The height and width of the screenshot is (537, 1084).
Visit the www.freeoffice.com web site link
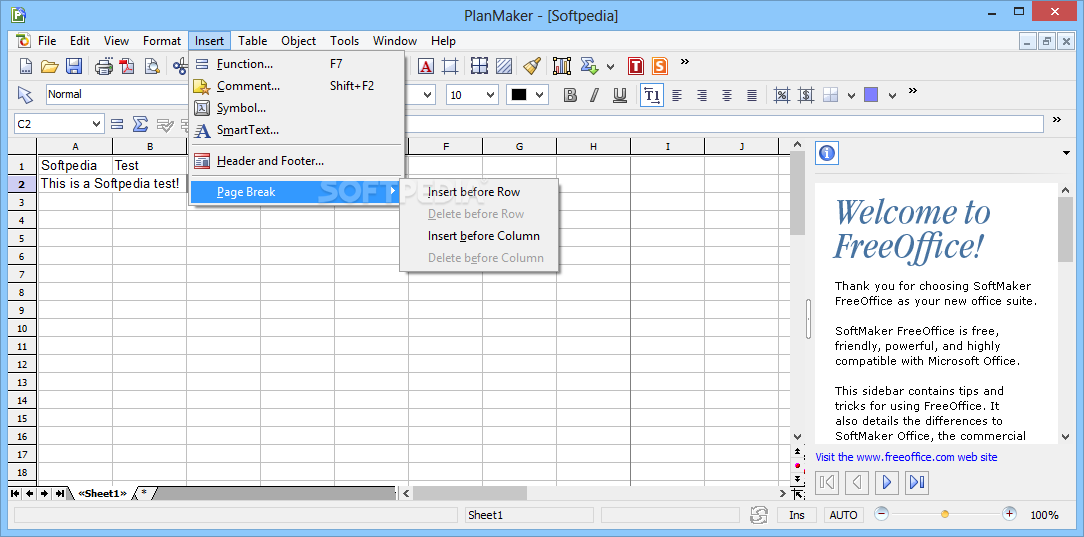coord(906,457)
